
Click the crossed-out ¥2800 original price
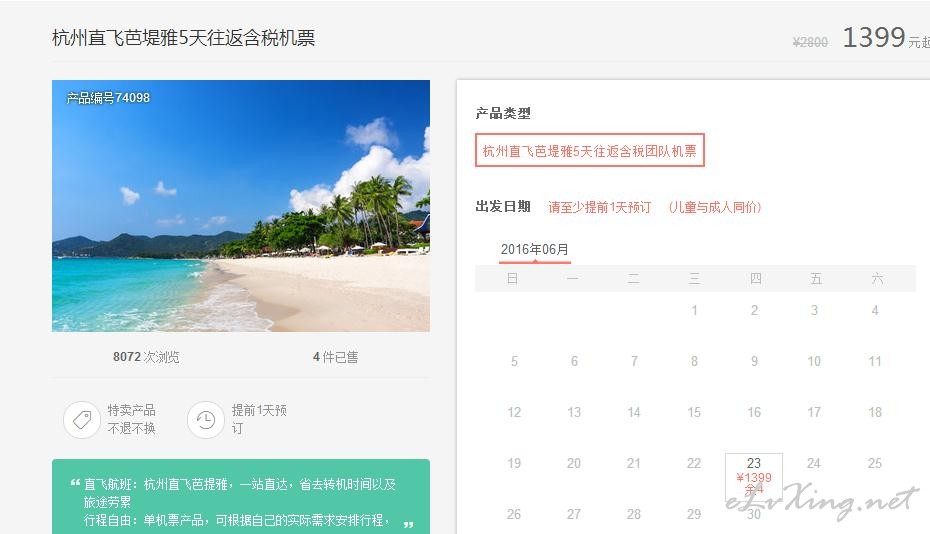pyautogui.click(x=810, y=42)
